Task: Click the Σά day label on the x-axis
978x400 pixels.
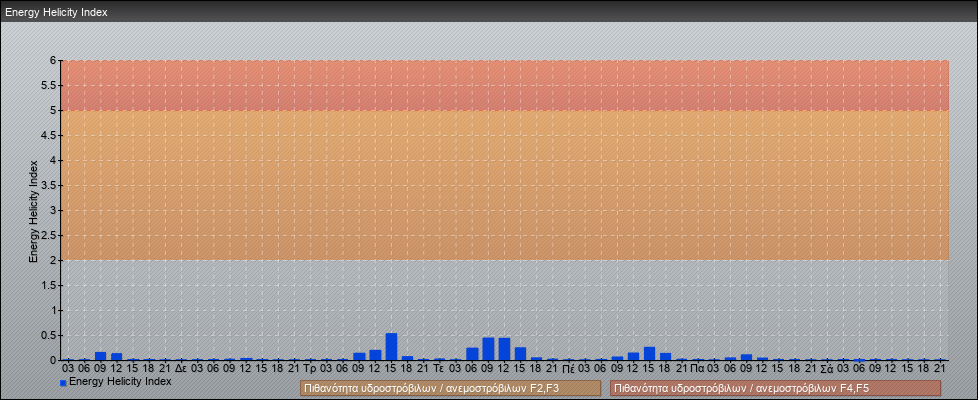Action: pyautogui.click(x=827, y=369)
